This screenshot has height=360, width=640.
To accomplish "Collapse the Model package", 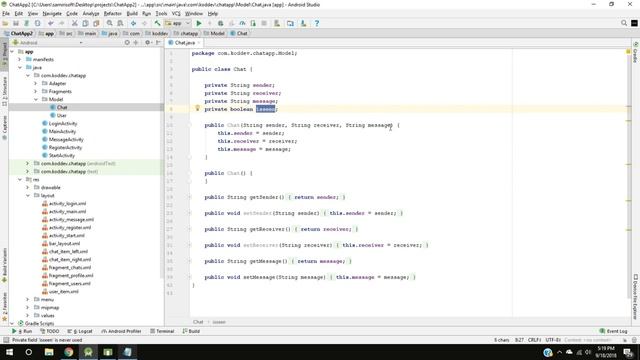I will coord(36,99).
